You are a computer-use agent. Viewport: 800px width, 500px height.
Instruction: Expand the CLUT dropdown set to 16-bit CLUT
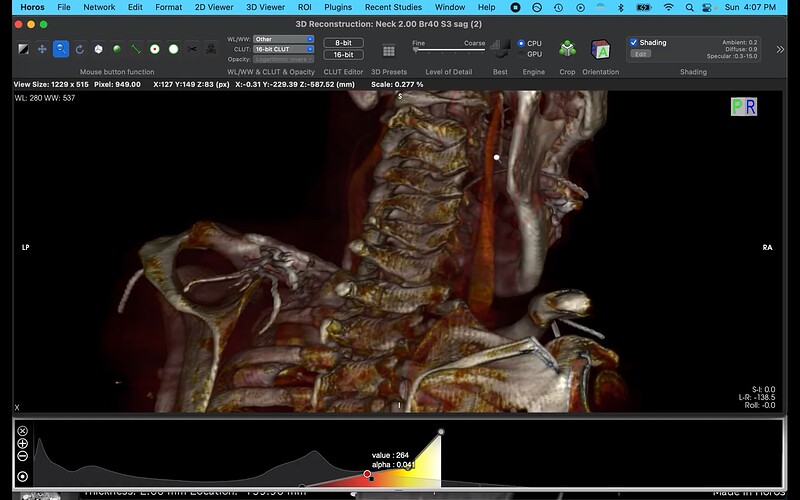[283, 48]
